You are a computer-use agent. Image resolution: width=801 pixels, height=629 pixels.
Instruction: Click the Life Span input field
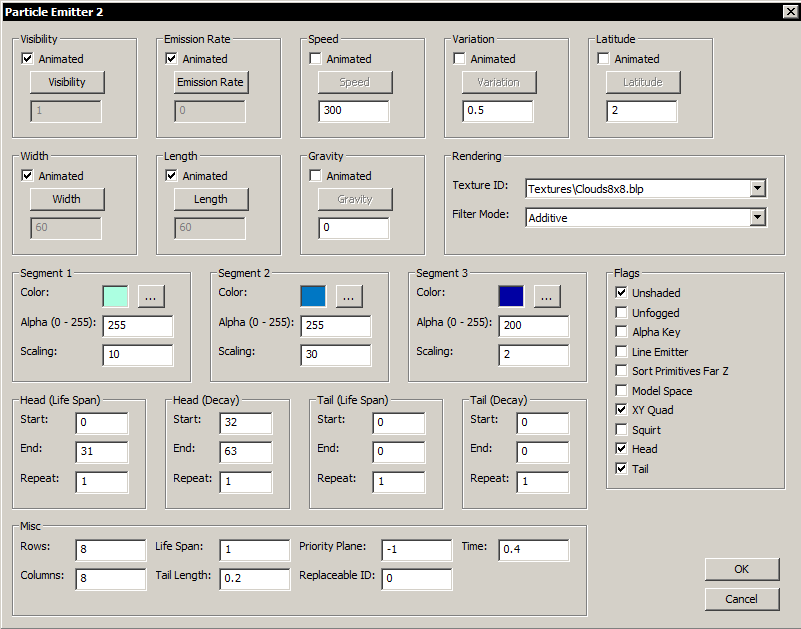pos(254,550)
